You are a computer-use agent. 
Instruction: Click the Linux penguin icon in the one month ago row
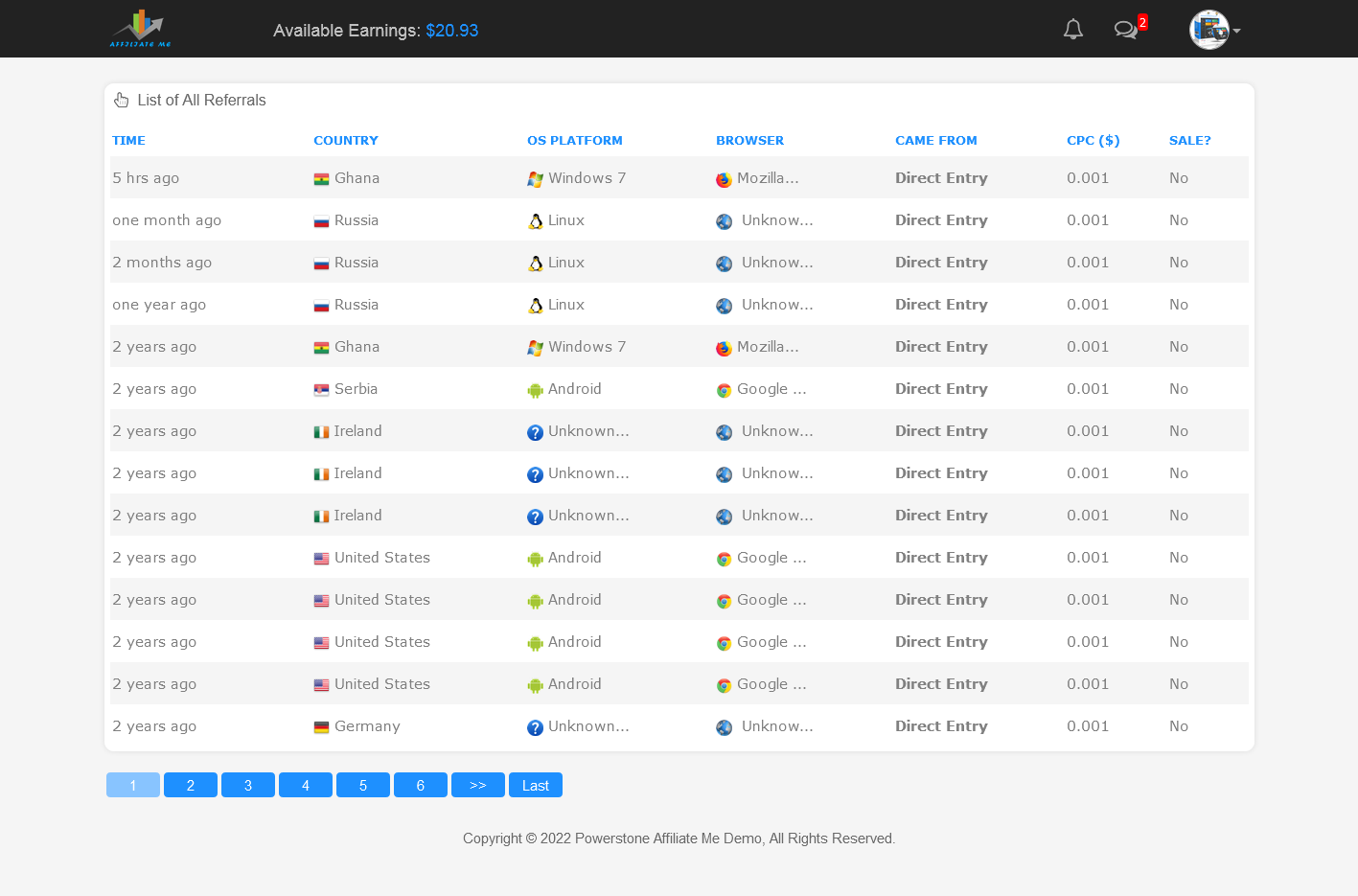point(536,221)
